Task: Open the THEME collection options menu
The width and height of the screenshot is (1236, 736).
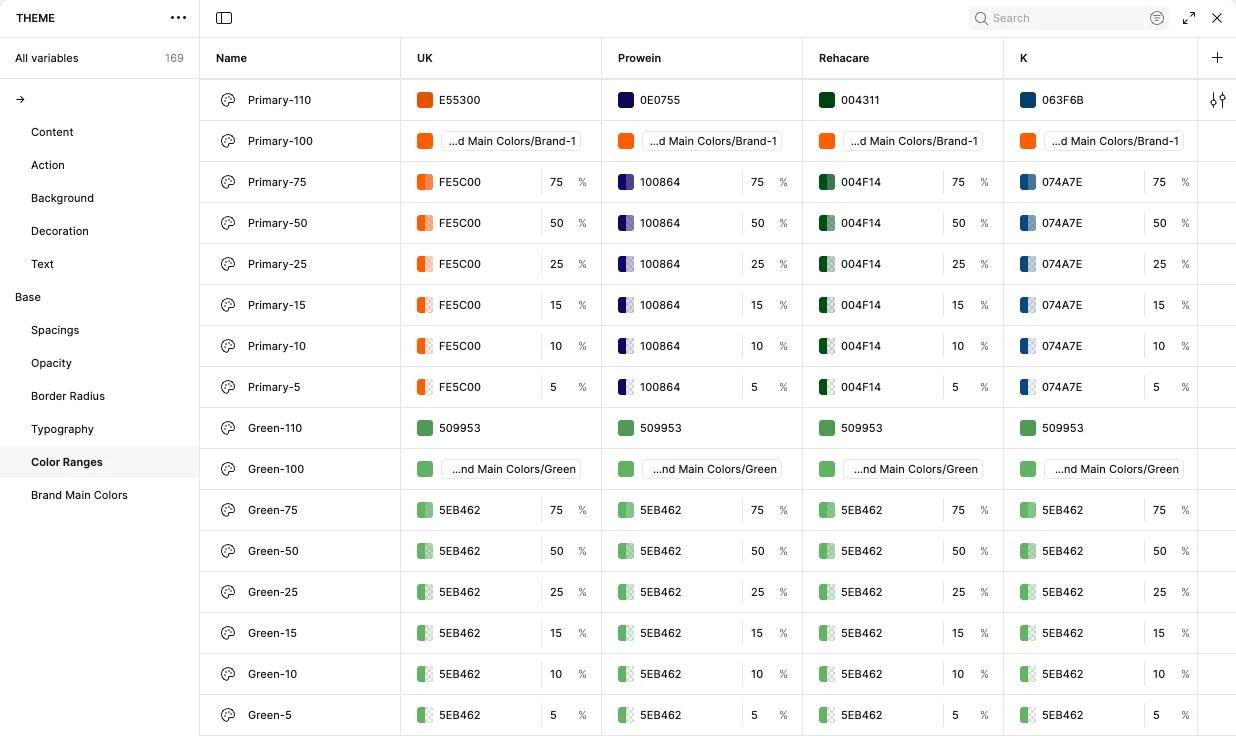Action: pyautogui.click(x=178, y=18)
